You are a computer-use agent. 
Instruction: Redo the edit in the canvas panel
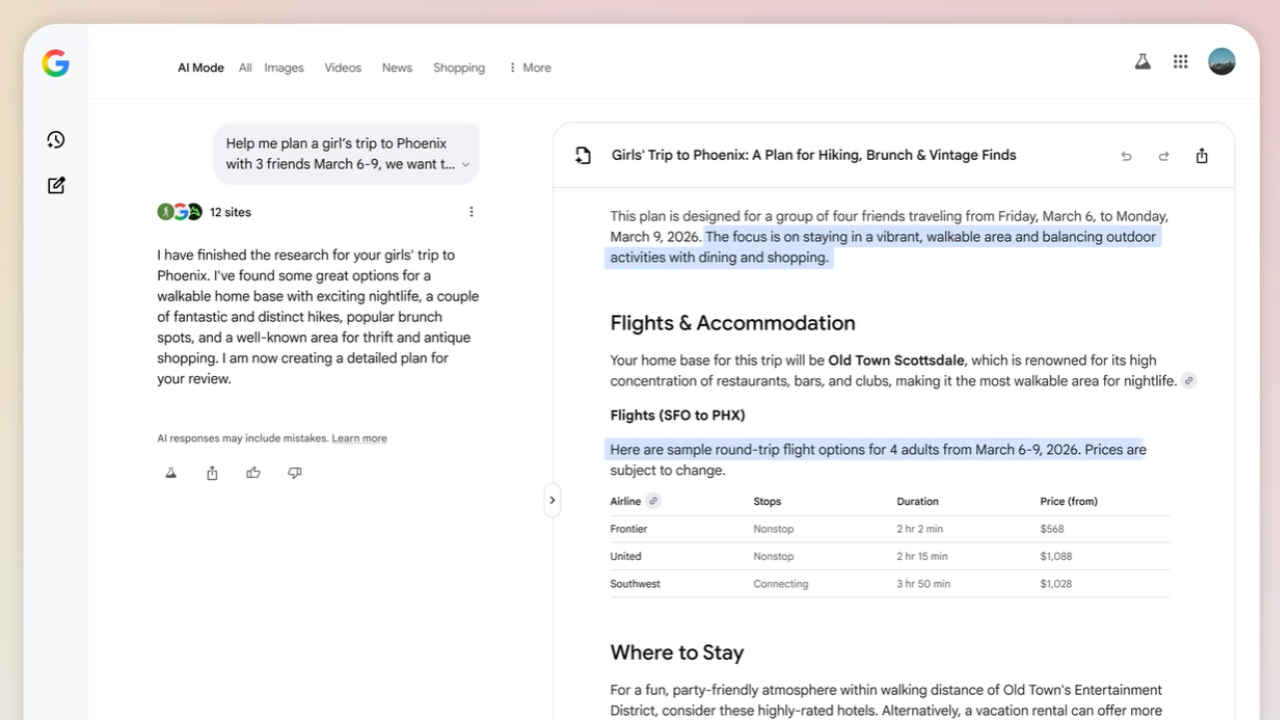click(1164, 156)
